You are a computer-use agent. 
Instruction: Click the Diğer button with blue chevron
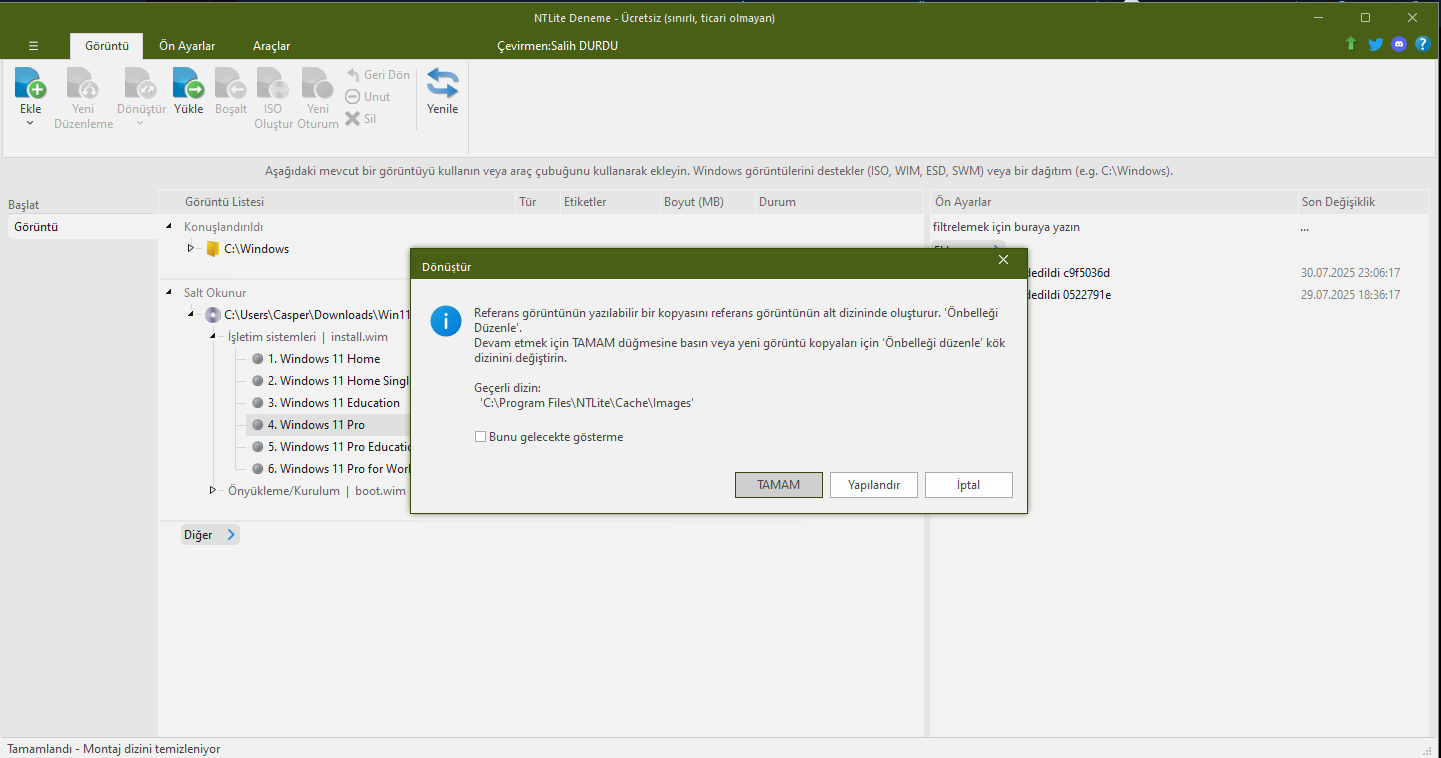210,535
